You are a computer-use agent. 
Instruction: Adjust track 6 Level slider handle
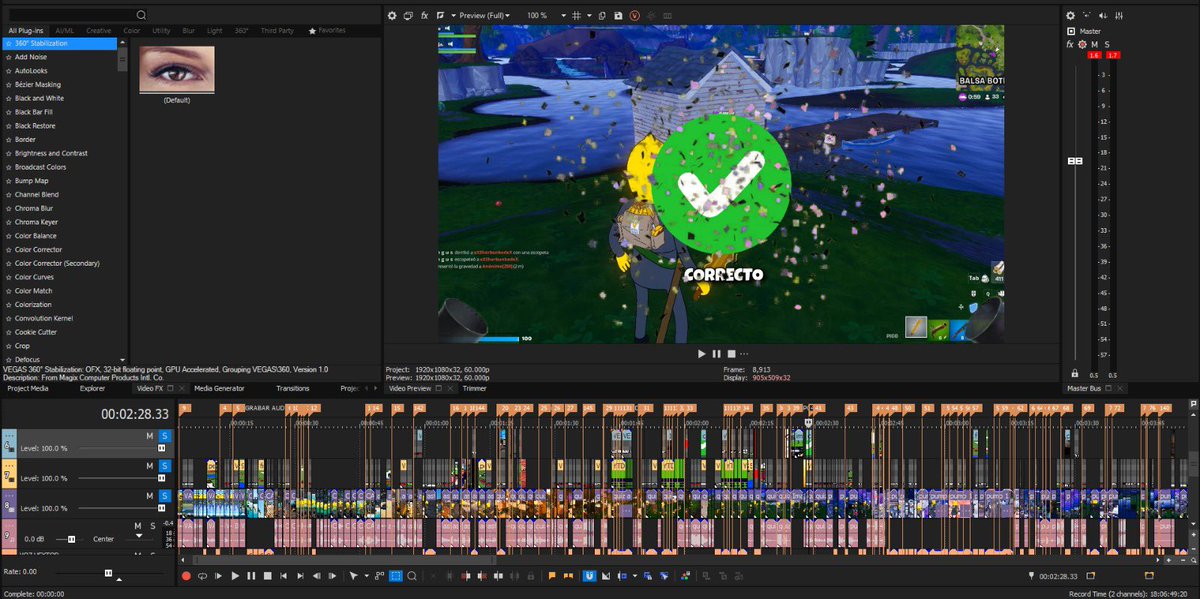tap(161, 448)
